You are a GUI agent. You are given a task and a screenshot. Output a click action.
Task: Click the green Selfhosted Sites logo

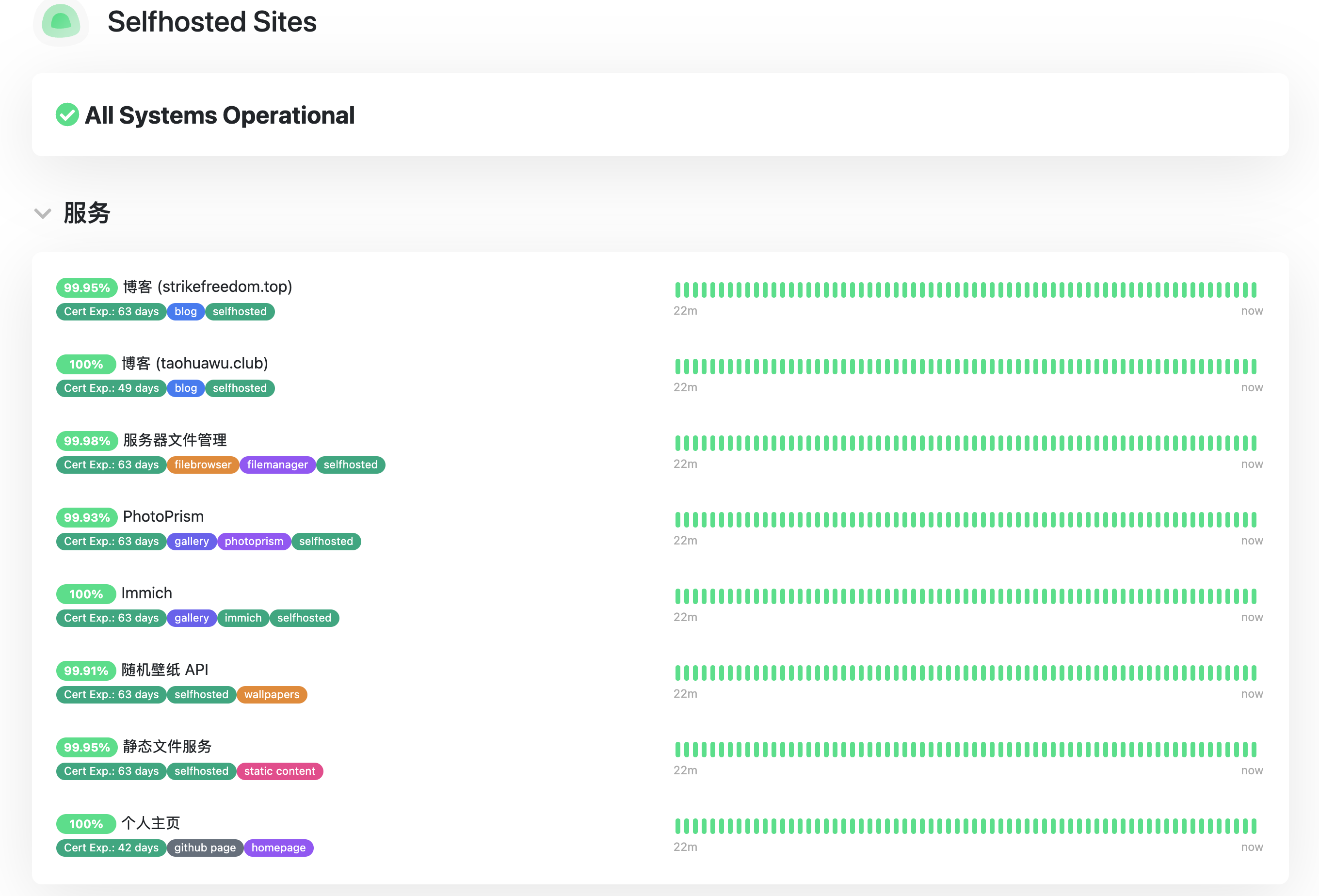coord(61,21)
